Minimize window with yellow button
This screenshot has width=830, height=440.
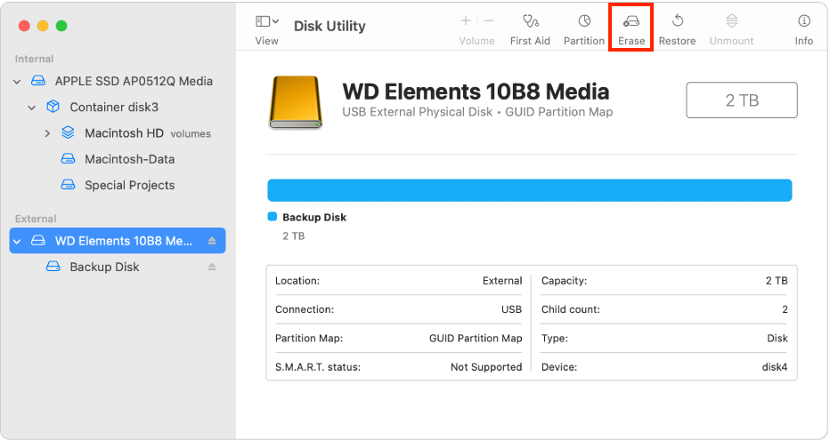(x=43, y=25)
